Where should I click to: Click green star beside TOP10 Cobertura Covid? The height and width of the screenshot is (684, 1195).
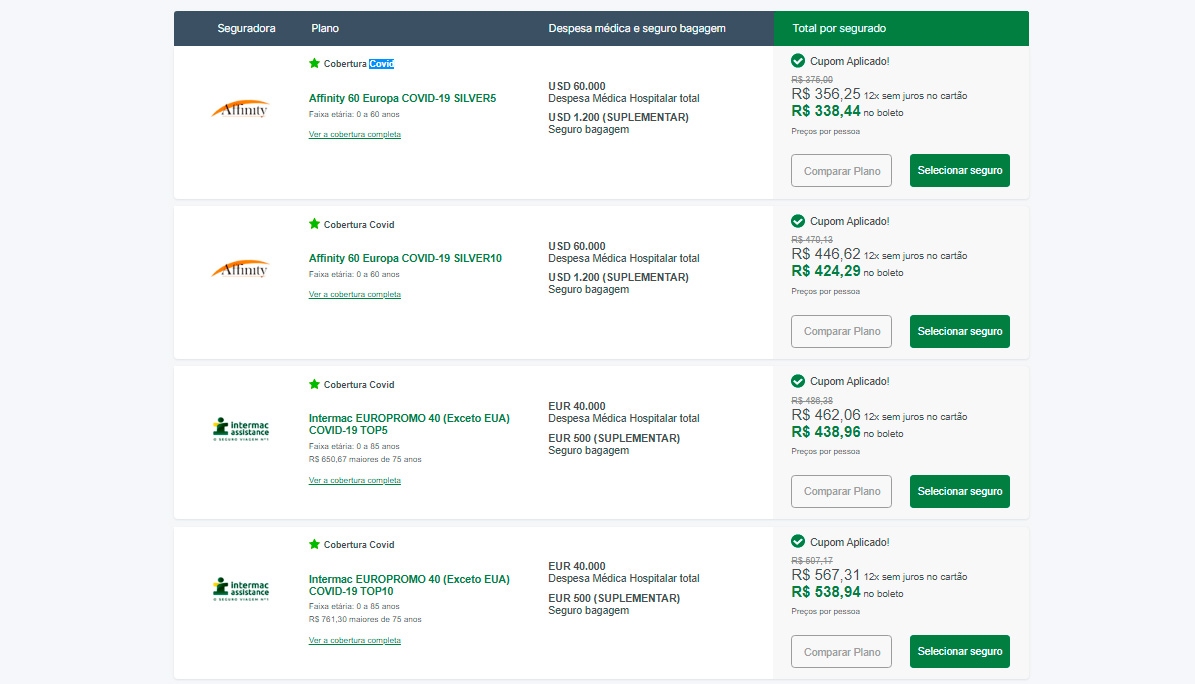tap(314, 544)
